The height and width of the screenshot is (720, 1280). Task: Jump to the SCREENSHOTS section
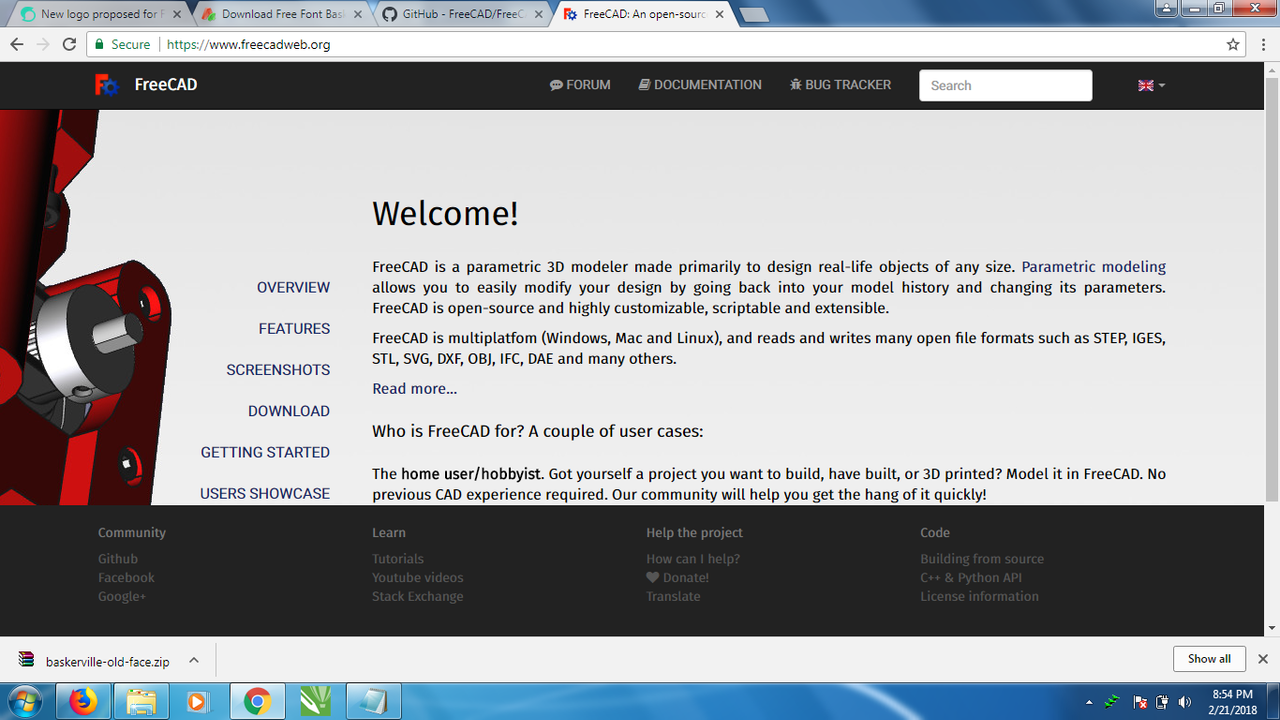point(278,370)
